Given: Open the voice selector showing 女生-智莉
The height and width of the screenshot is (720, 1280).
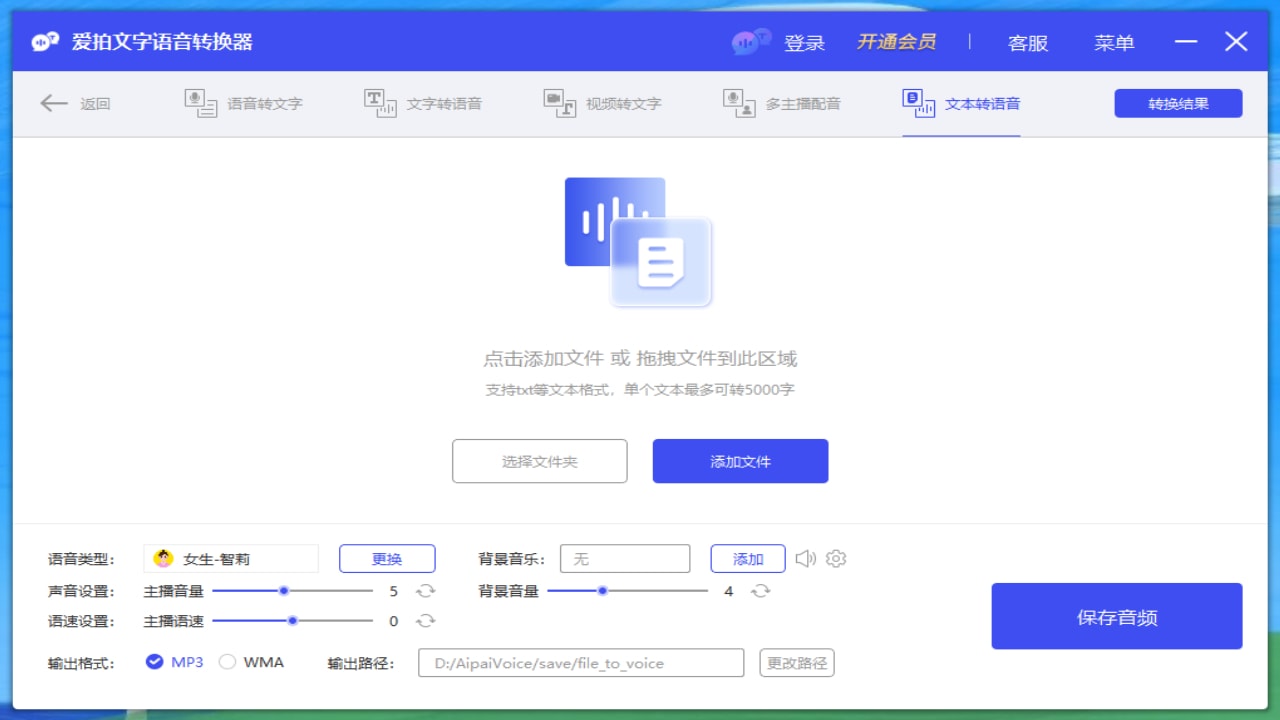Looking at the screenshot, I should click(x=230, y=558).
